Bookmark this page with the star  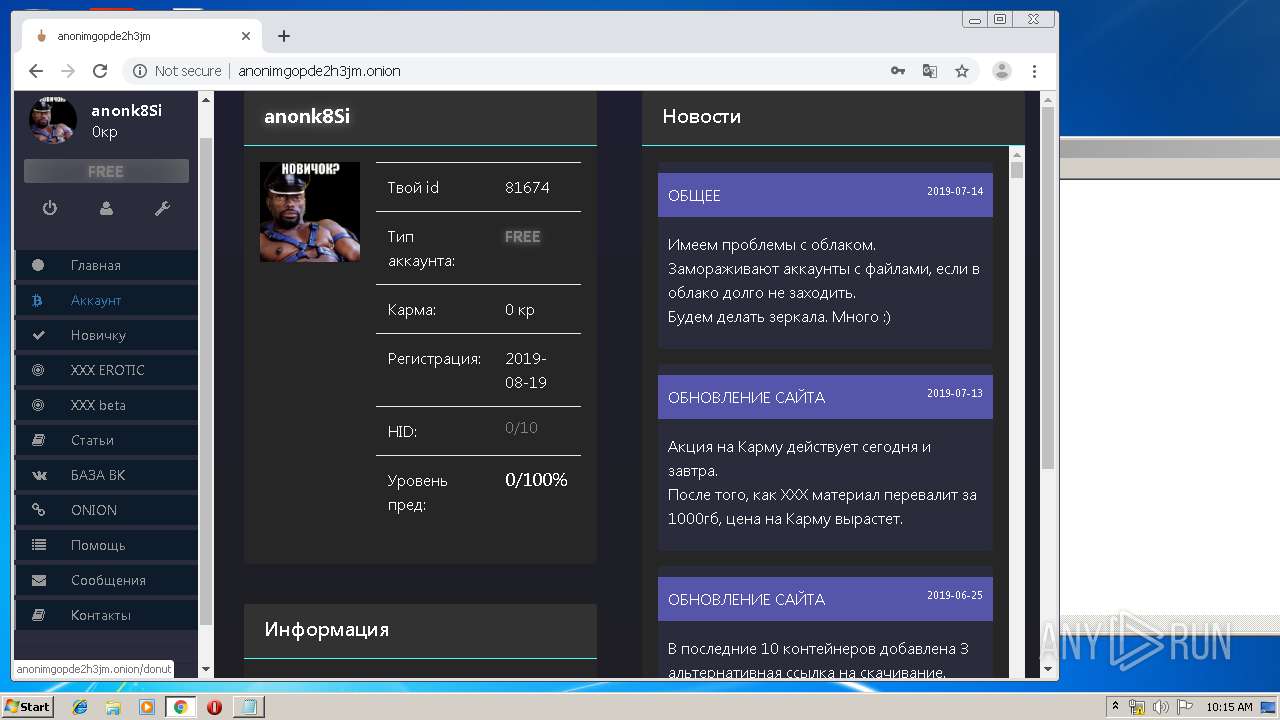(962, 71)
